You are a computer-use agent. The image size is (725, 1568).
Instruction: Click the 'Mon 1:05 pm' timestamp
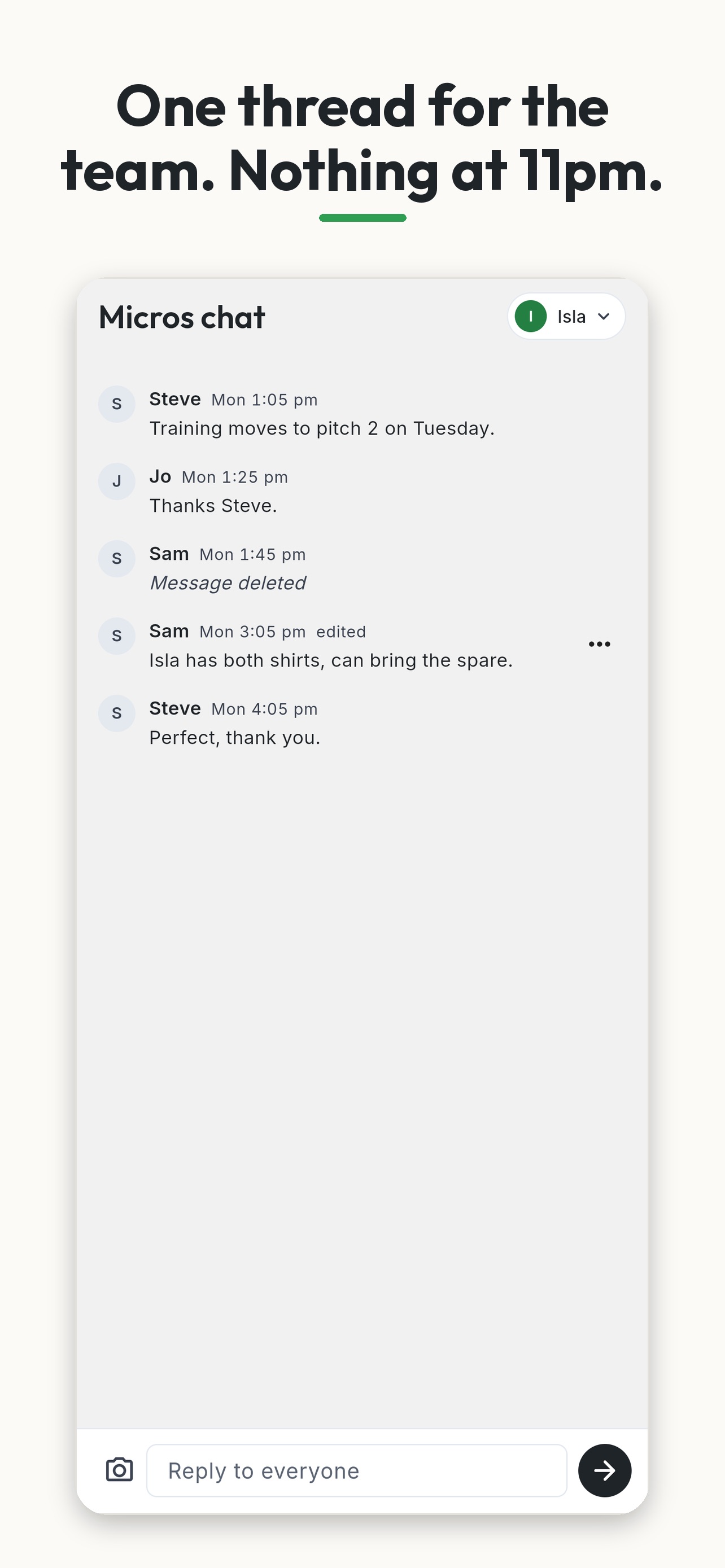264,400
